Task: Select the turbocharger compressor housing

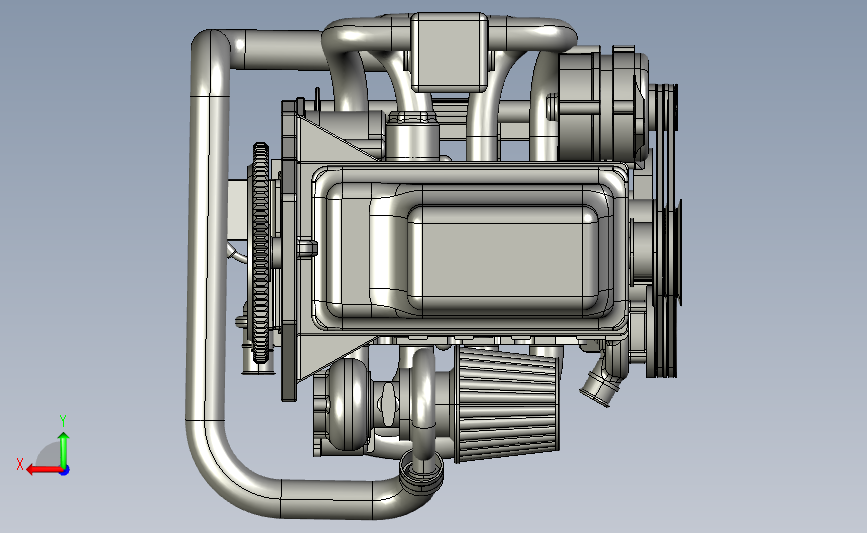Action: coord(347,404)
